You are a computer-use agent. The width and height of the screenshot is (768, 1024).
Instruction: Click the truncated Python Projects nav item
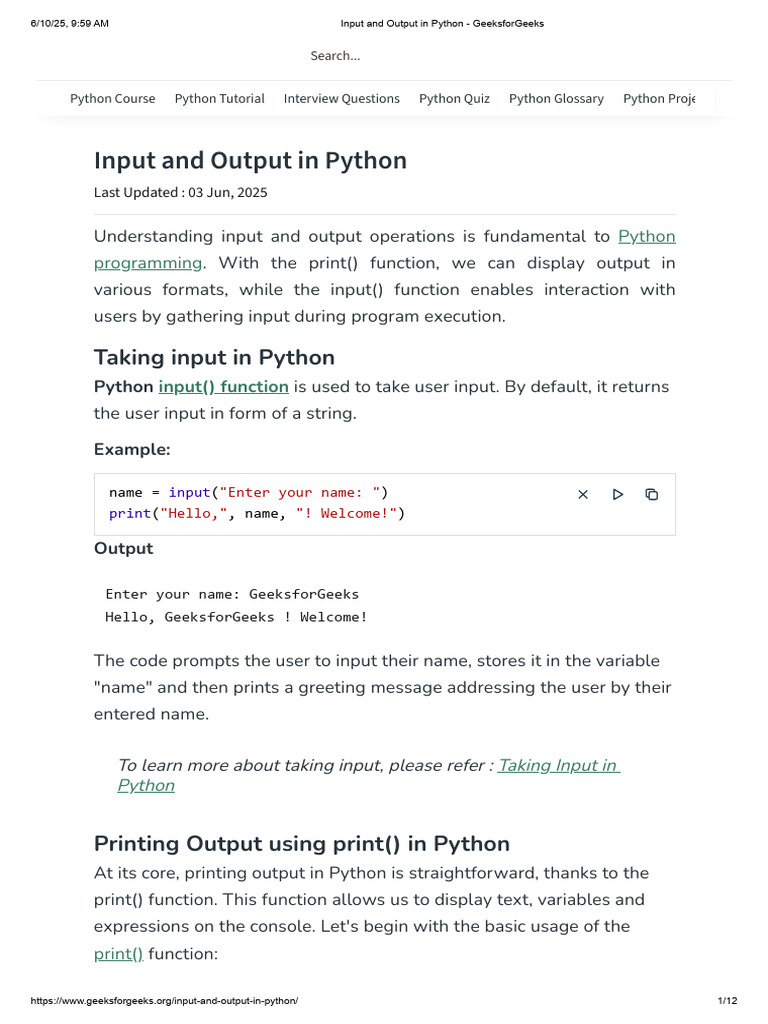click(x=658, y=99)
